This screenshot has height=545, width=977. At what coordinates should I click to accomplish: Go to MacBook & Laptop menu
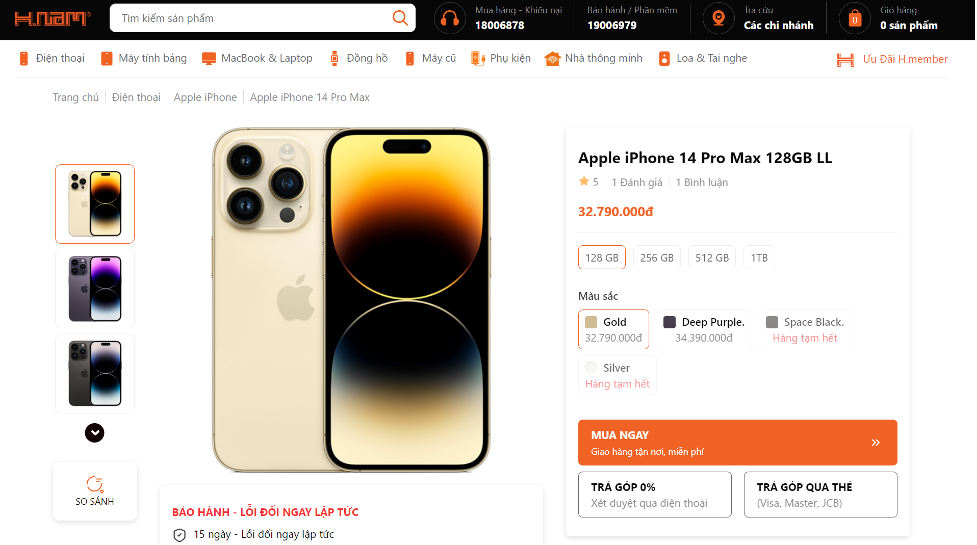coord(257,59)
